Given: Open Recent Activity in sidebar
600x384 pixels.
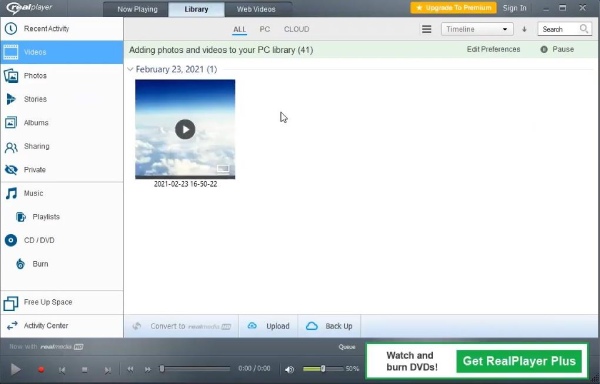Looking at the screenshot, I should pos(62,29).
